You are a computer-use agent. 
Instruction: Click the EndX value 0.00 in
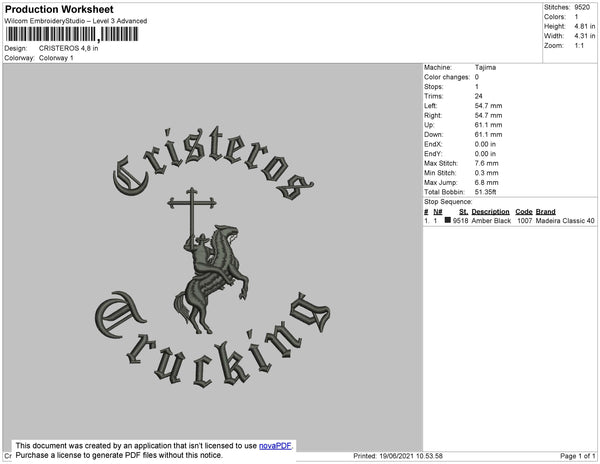point(485,144)
